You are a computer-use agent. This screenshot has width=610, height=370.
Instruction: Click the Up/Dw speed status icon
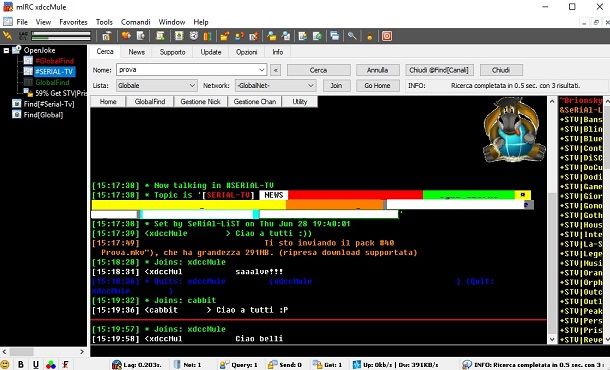point(356,365)
